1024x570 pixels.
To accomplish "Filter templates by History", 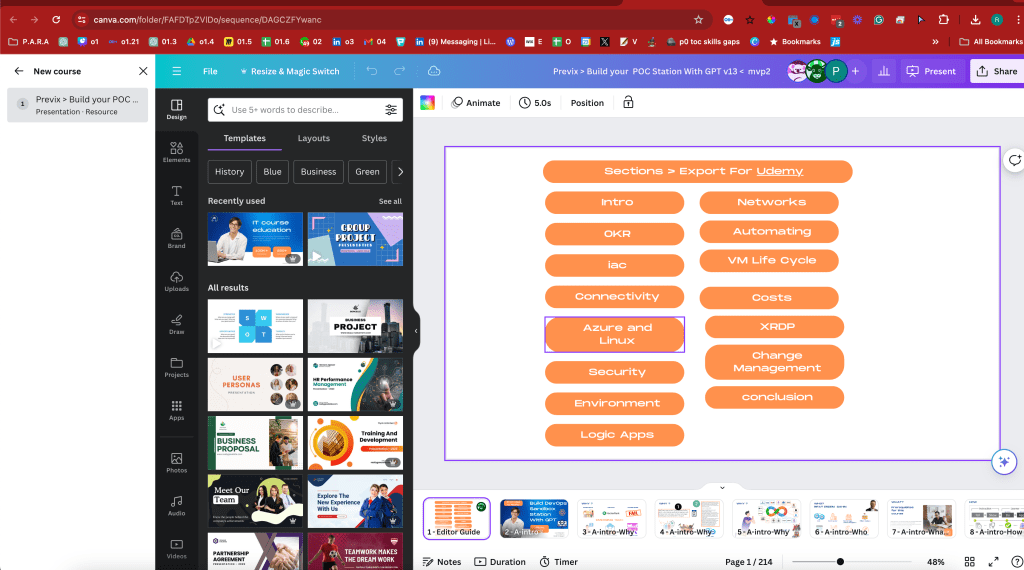I will 229,172.
